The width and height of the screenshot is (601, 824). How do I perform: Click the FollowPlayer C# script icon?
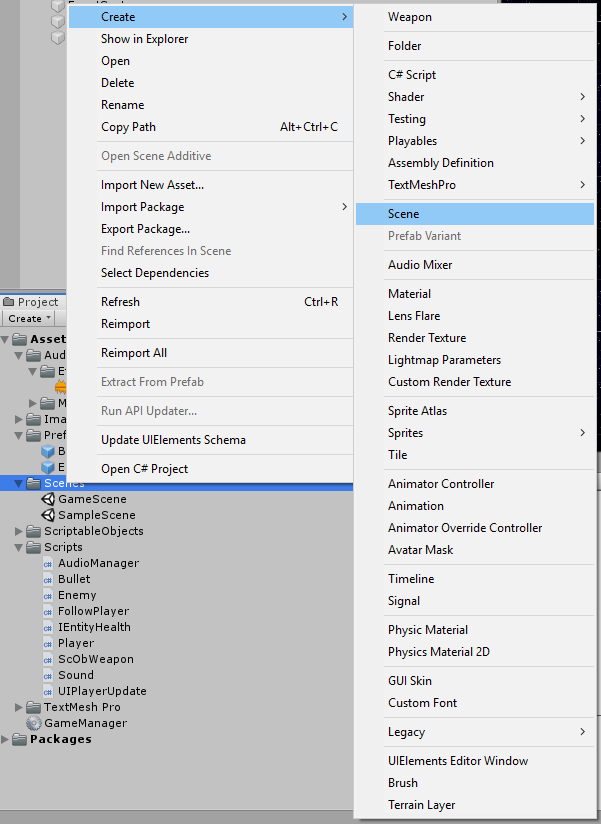coord(48,612)
